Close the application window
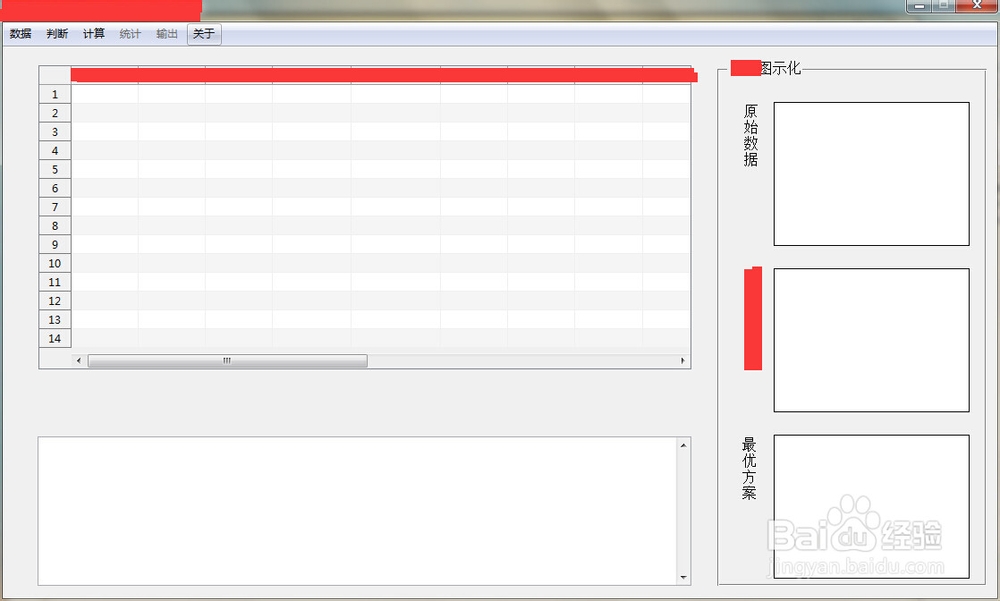 (976, 6)
